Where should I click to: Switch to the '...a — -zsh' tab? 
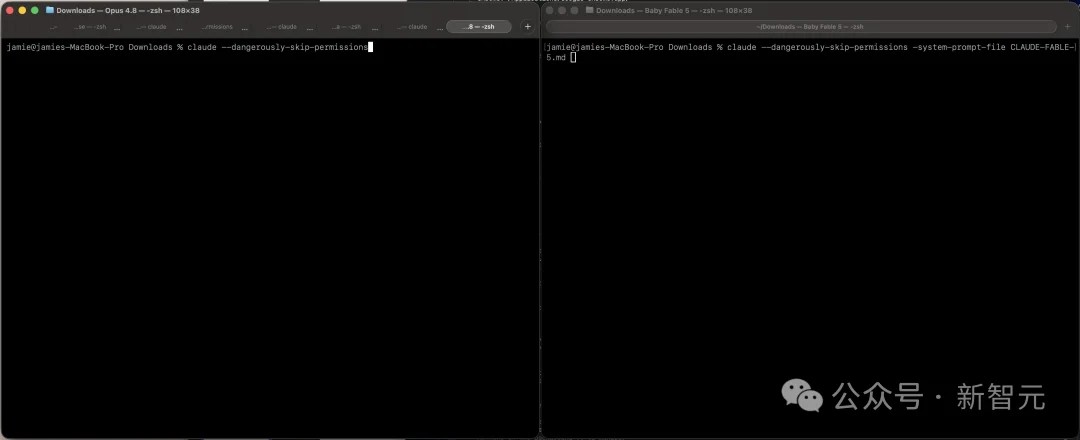tap(346, 27)
